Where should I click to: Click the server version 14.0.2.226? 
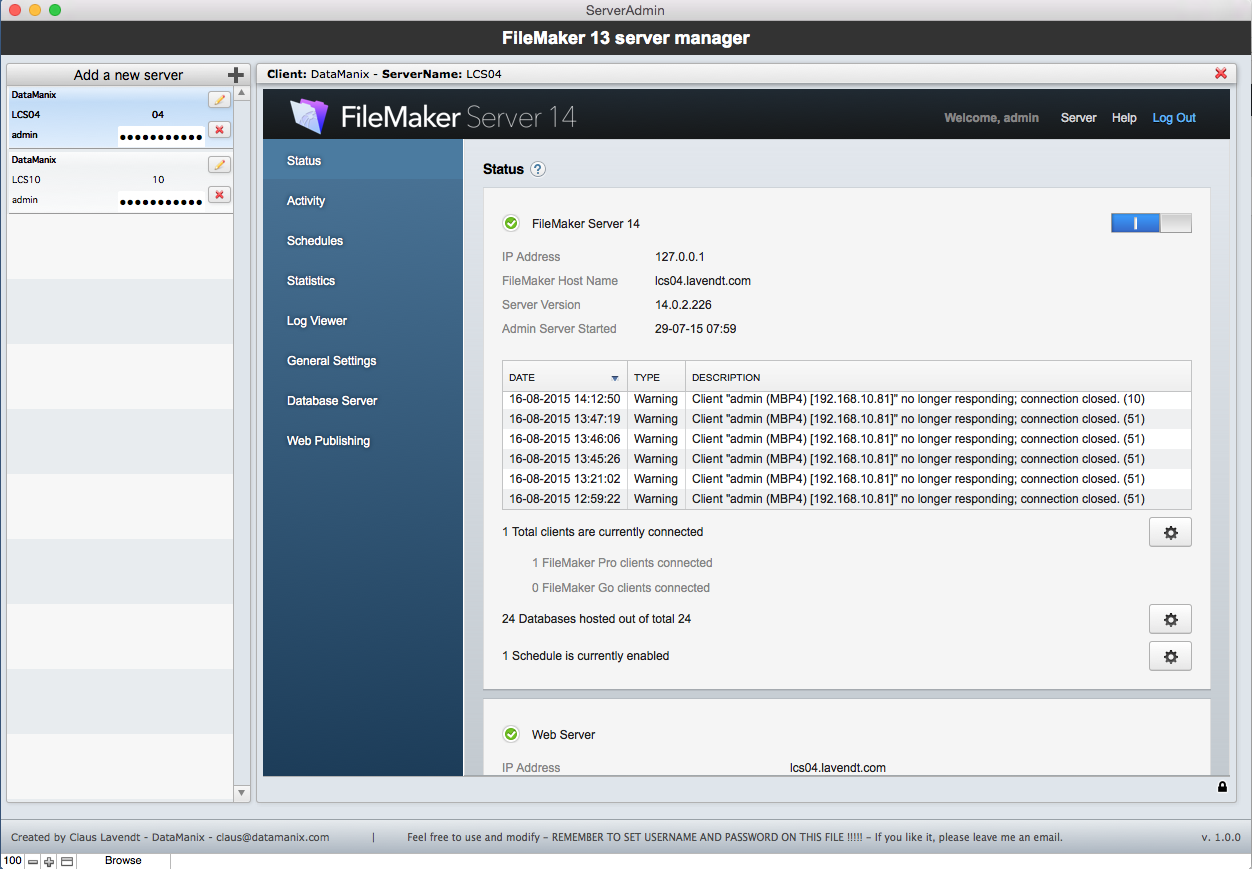(683, 305)
